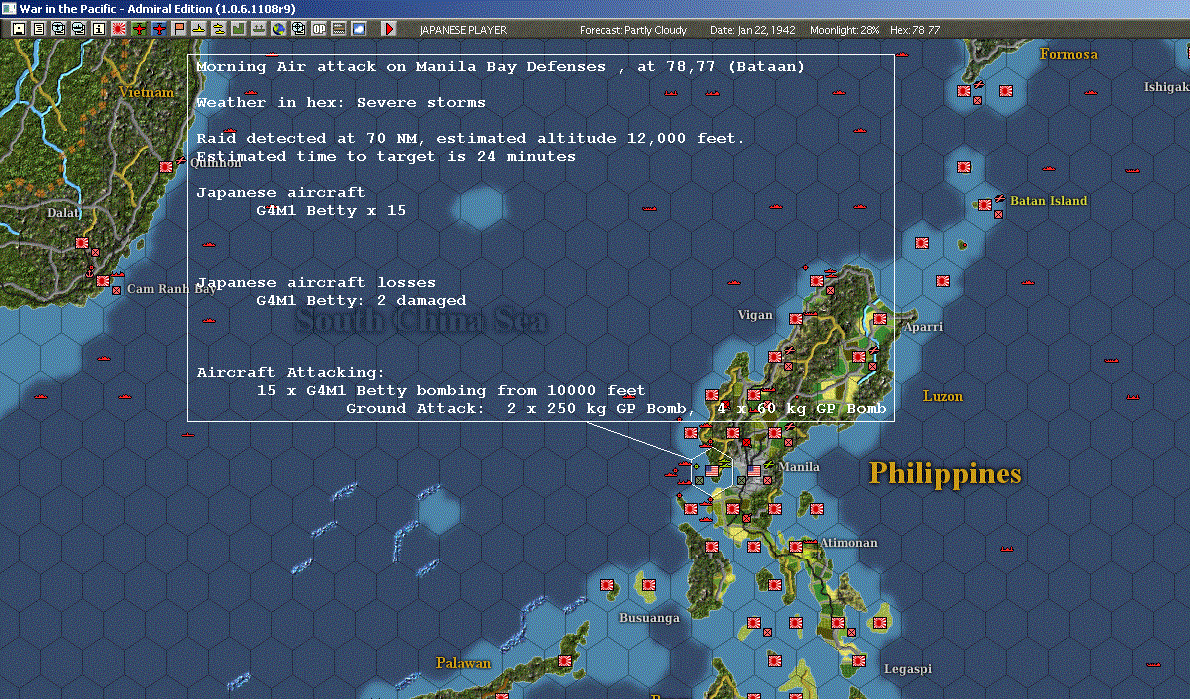Click the 'Date: Jan 22, 1942' status text

(753, 30)
